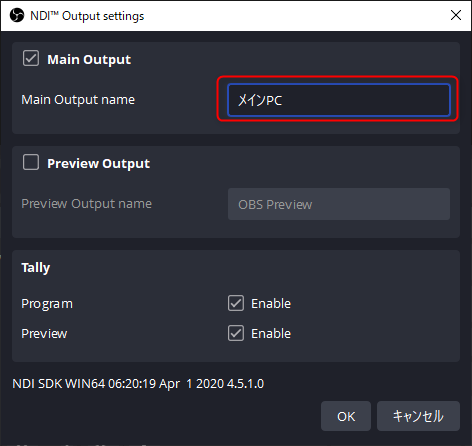Screen dimensions: 472x446
Task: Disable the Preview tally Enable checkbox
Action: [x=236, y=333]
